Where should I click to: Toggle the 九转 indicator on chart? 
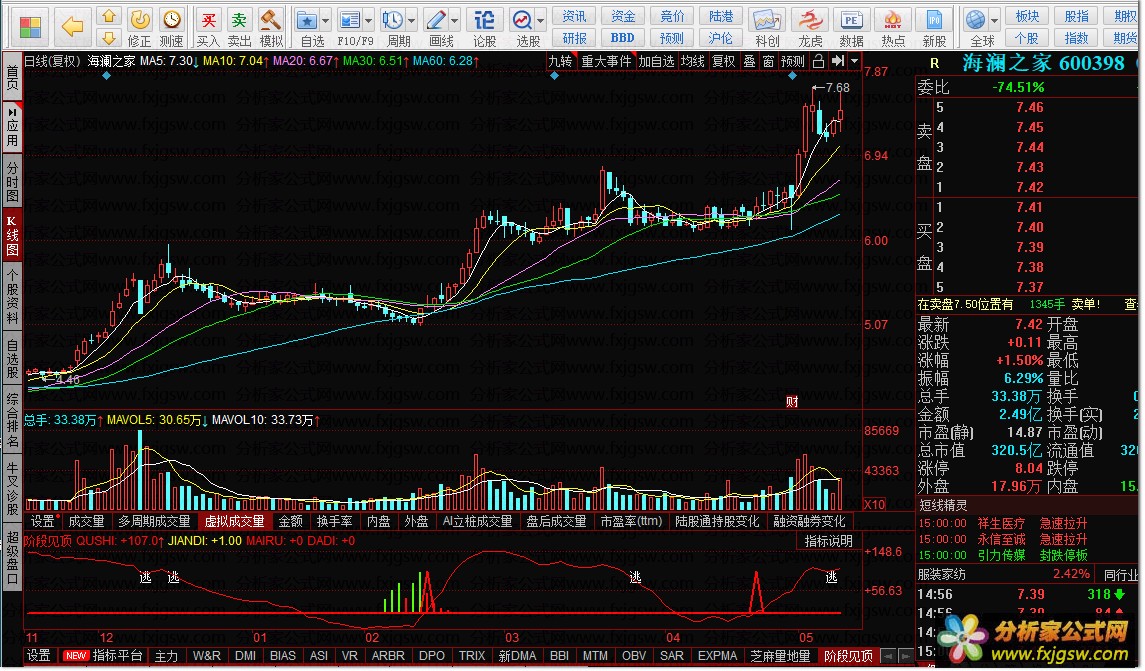[560, 61]
